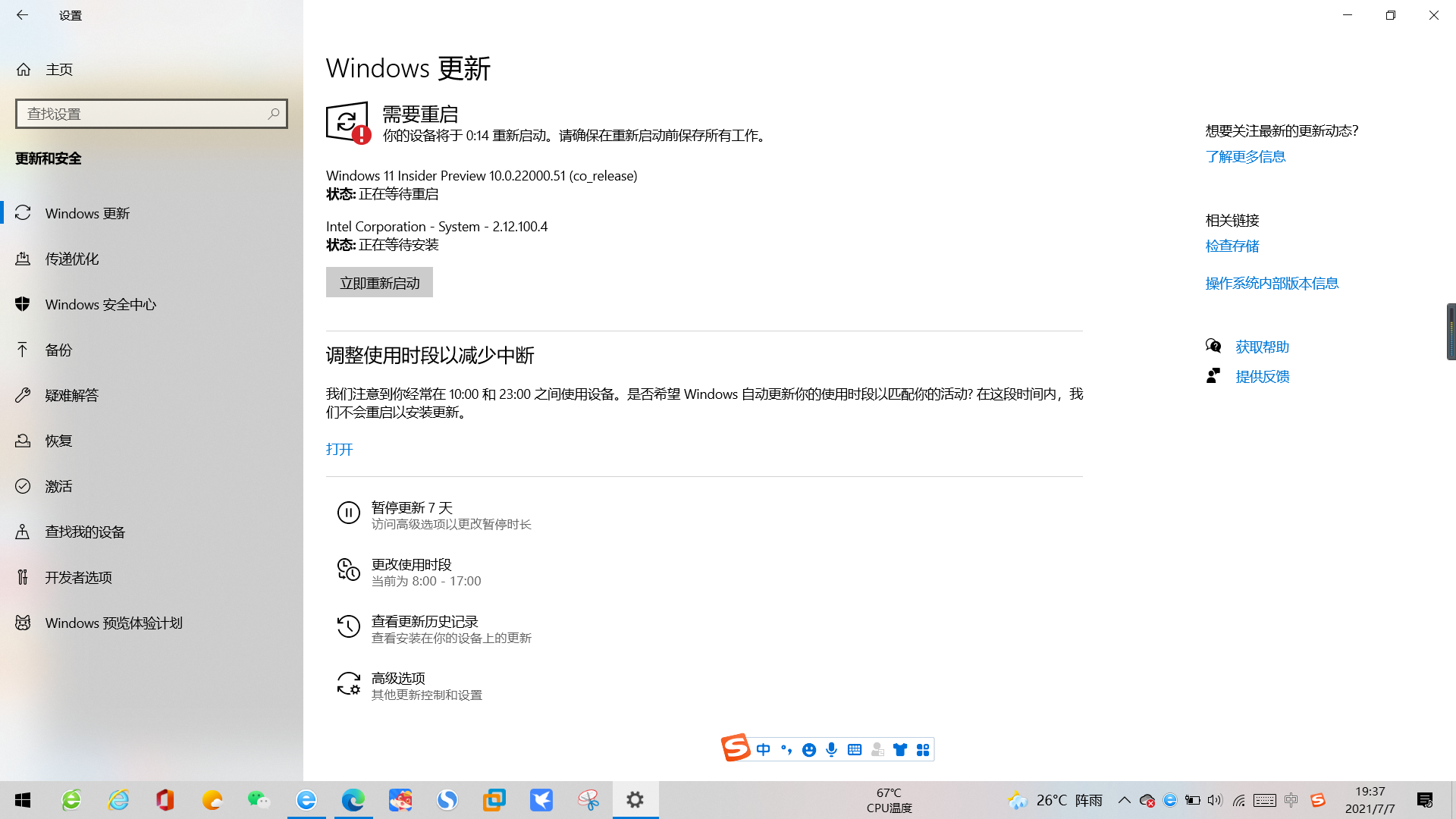Click the battery tray icon
The image size is (1456, 819).
1193,800
